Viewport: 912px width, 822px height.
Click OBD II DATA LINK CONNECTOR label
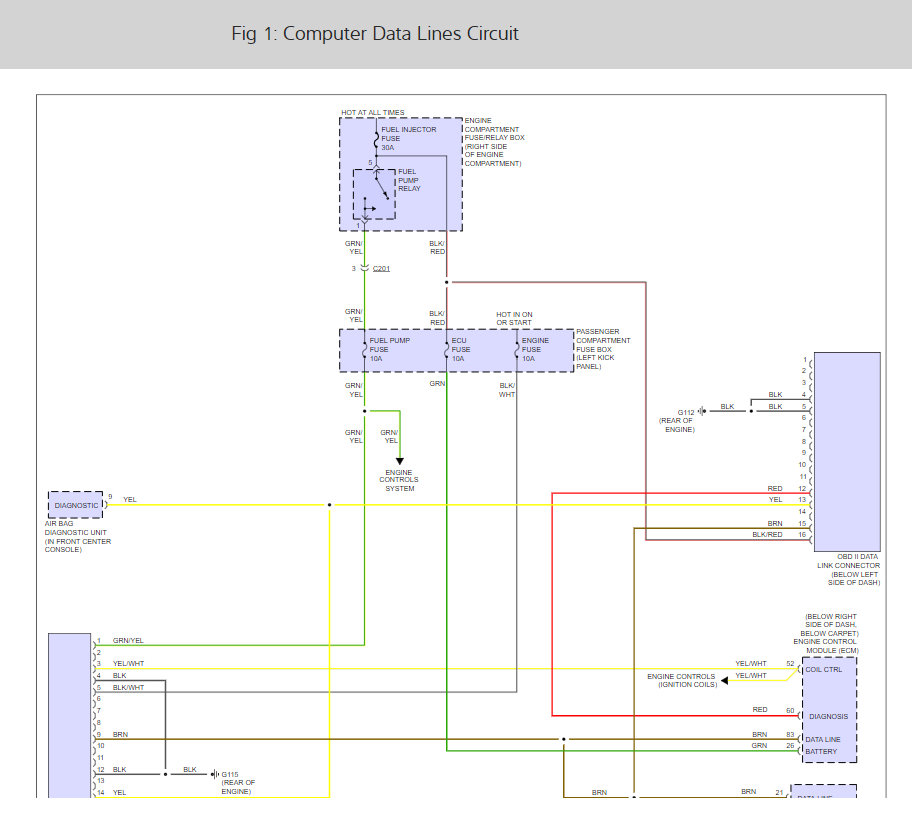849,570
